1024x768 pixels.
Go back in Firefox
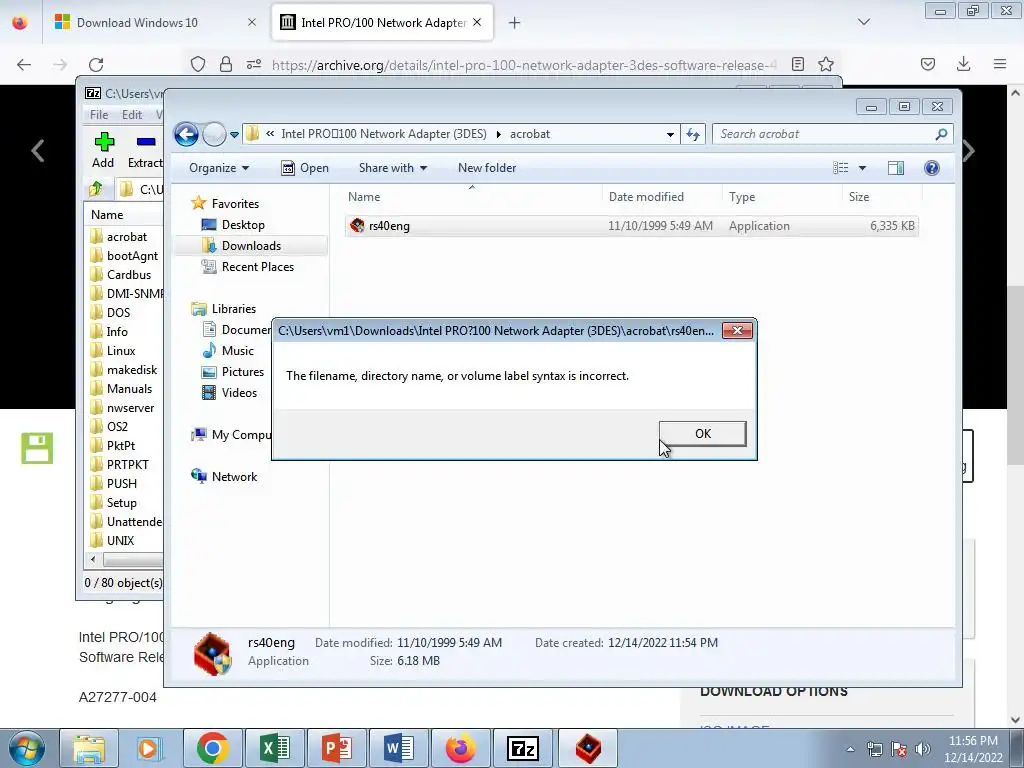tap(24, 64)
